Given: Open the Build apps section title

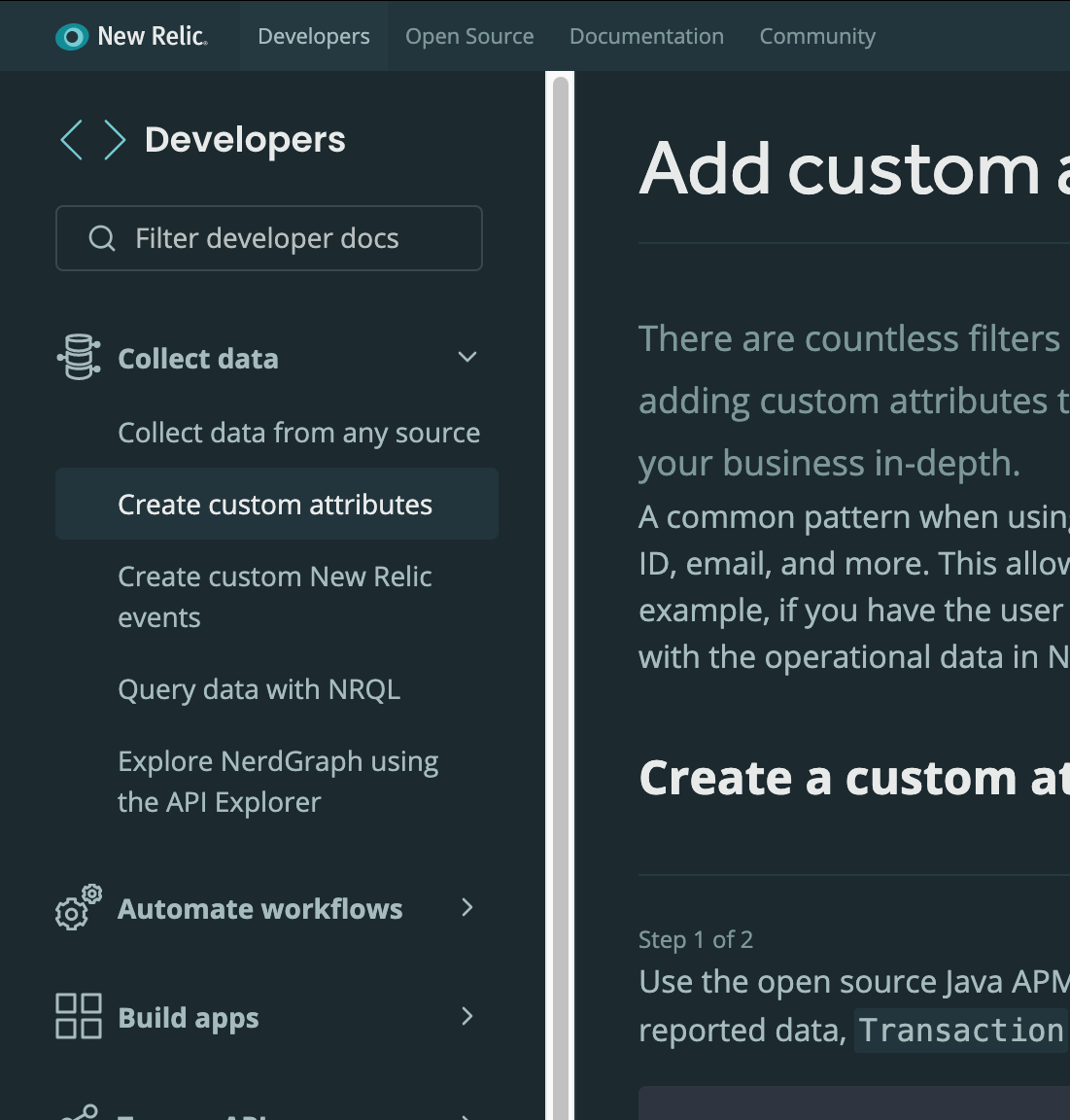Looking at the screenshot, I should [189, 1018].
